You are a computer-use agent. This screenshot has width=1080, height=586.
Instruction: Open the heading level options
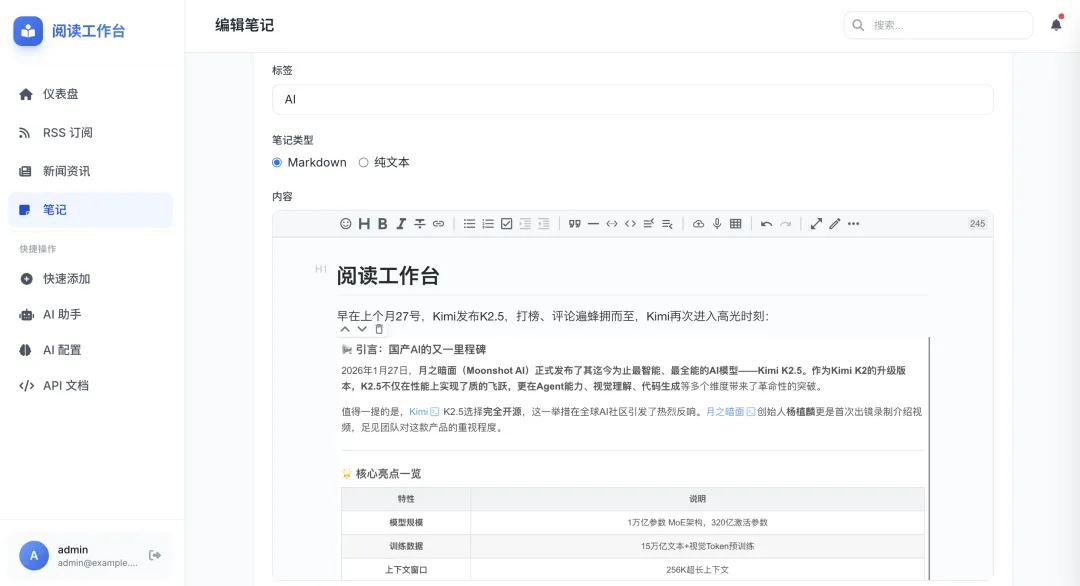pyautogui.click(x=364, y=224)
